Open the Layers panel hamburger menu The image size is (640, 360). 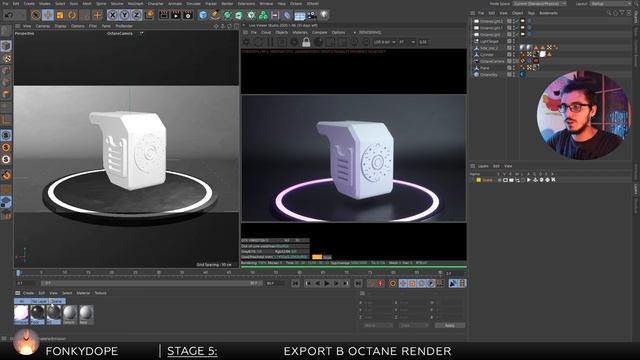click(x=473, y=166)
